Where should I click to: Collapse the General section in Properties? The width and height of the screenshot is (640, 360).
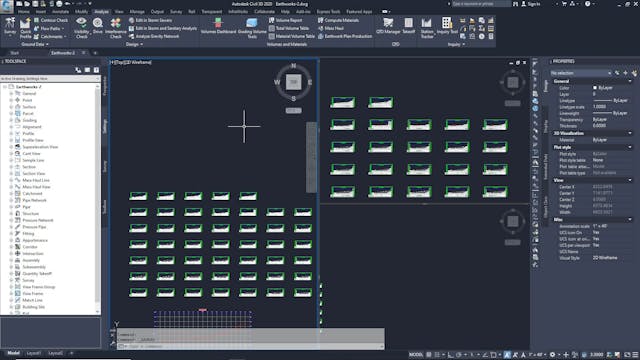[631, 81]
